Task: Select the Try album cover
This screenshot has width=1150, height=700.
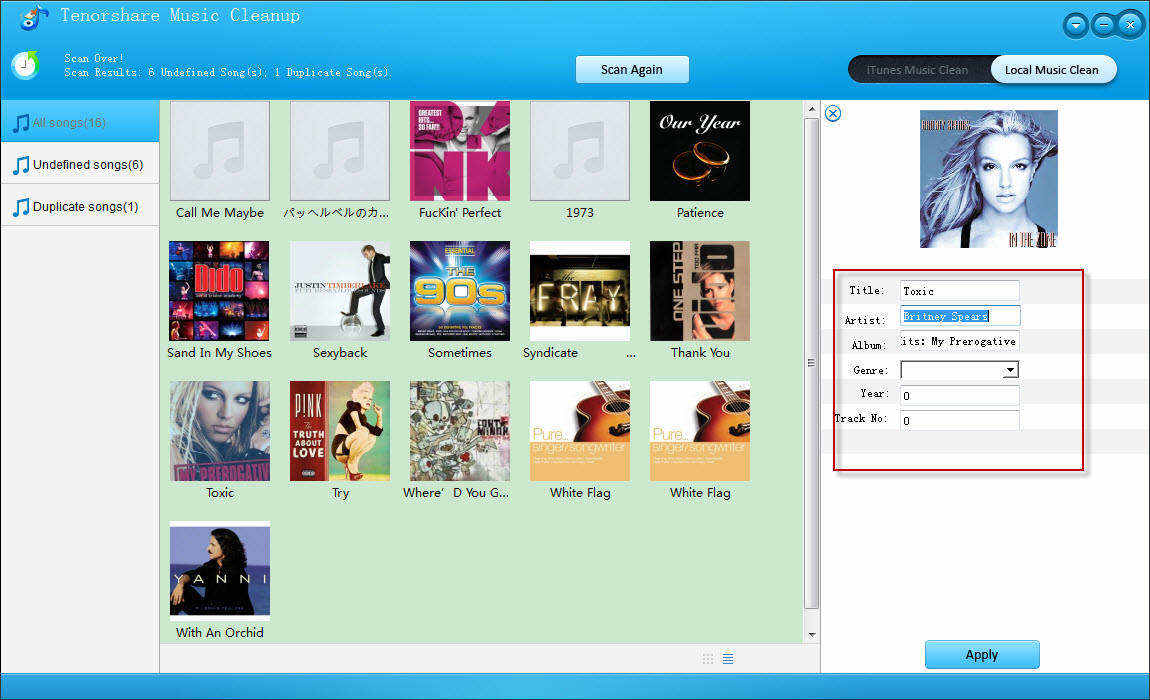Action: [340, 431]
